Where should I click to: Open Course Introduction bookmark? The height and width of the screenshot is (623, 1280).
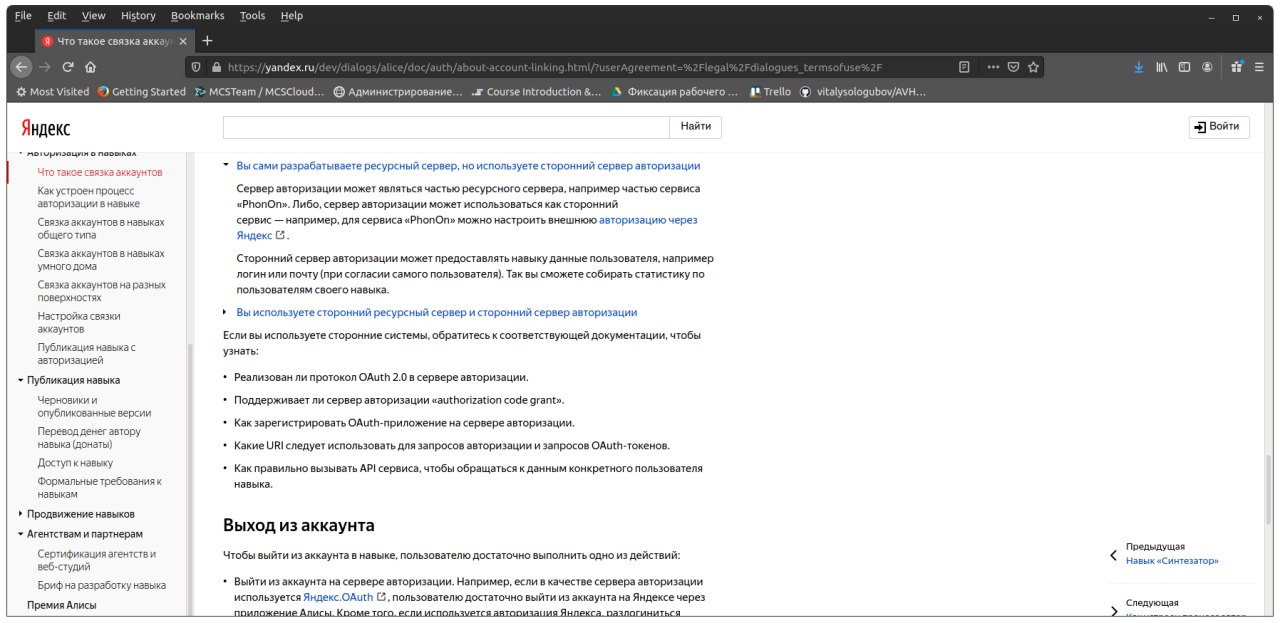[537, 92]
